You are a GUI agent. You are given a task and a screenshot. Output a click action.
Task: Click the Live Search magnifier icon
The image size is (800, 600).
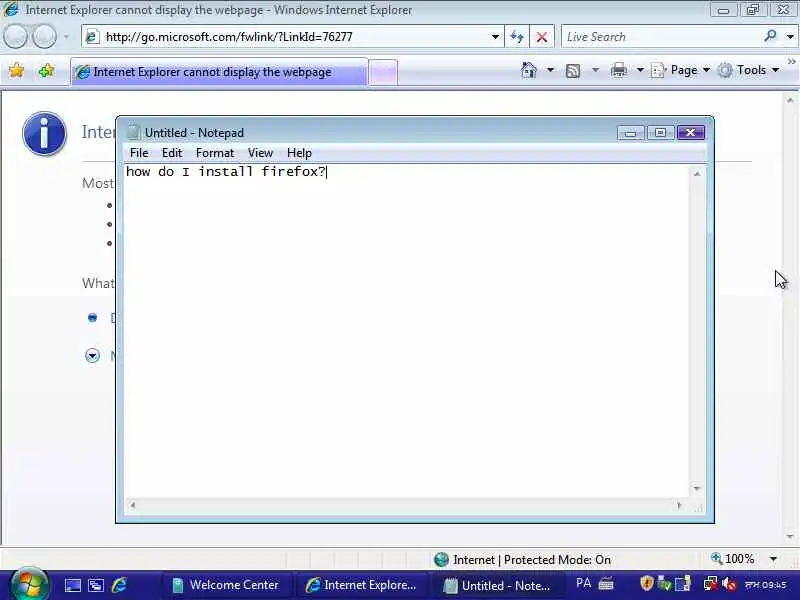click(770, 36)
